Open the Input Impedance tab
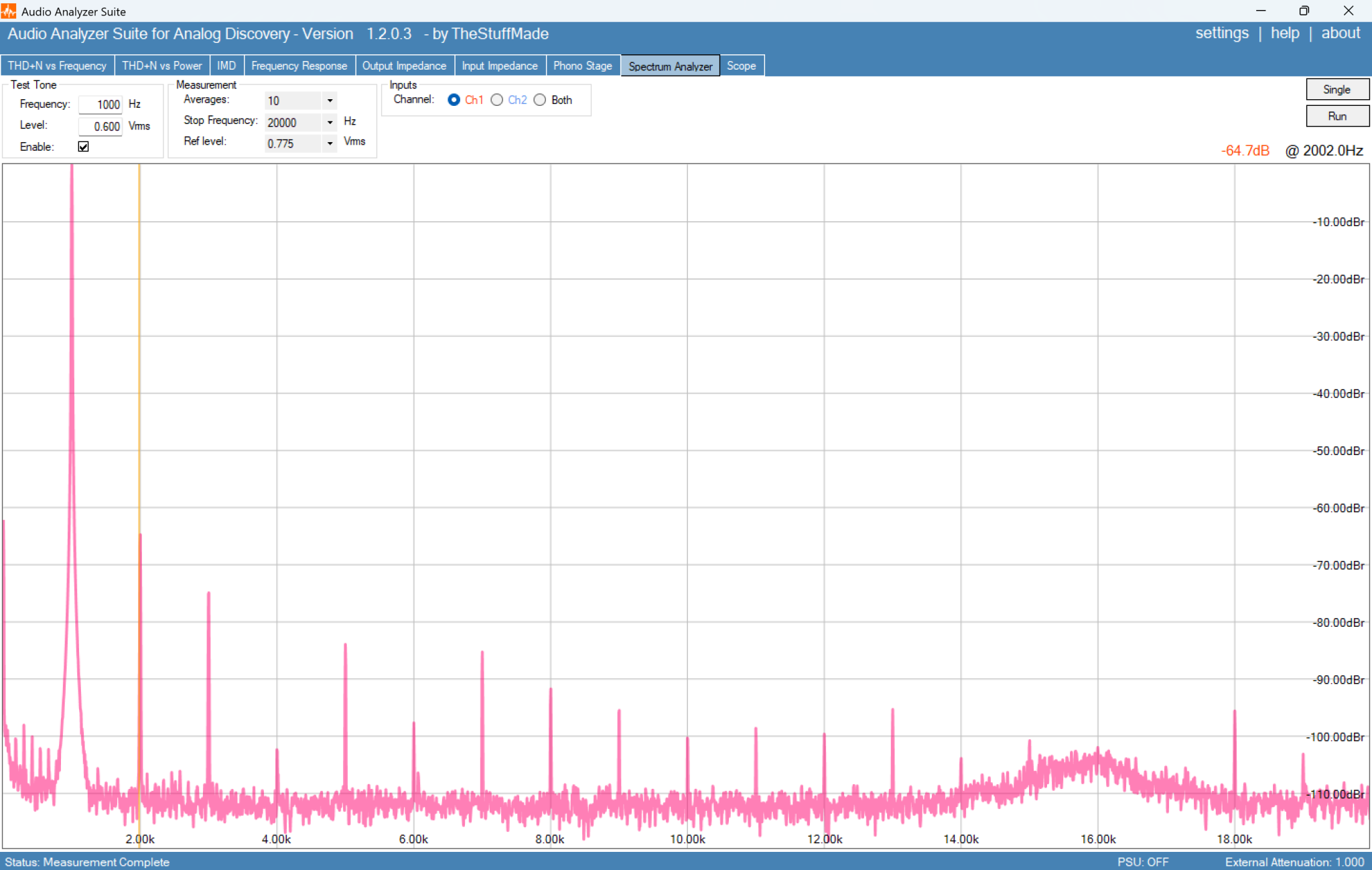This screenshot has width=1372, height=870. pyautogui.click(x=500, y=66)
